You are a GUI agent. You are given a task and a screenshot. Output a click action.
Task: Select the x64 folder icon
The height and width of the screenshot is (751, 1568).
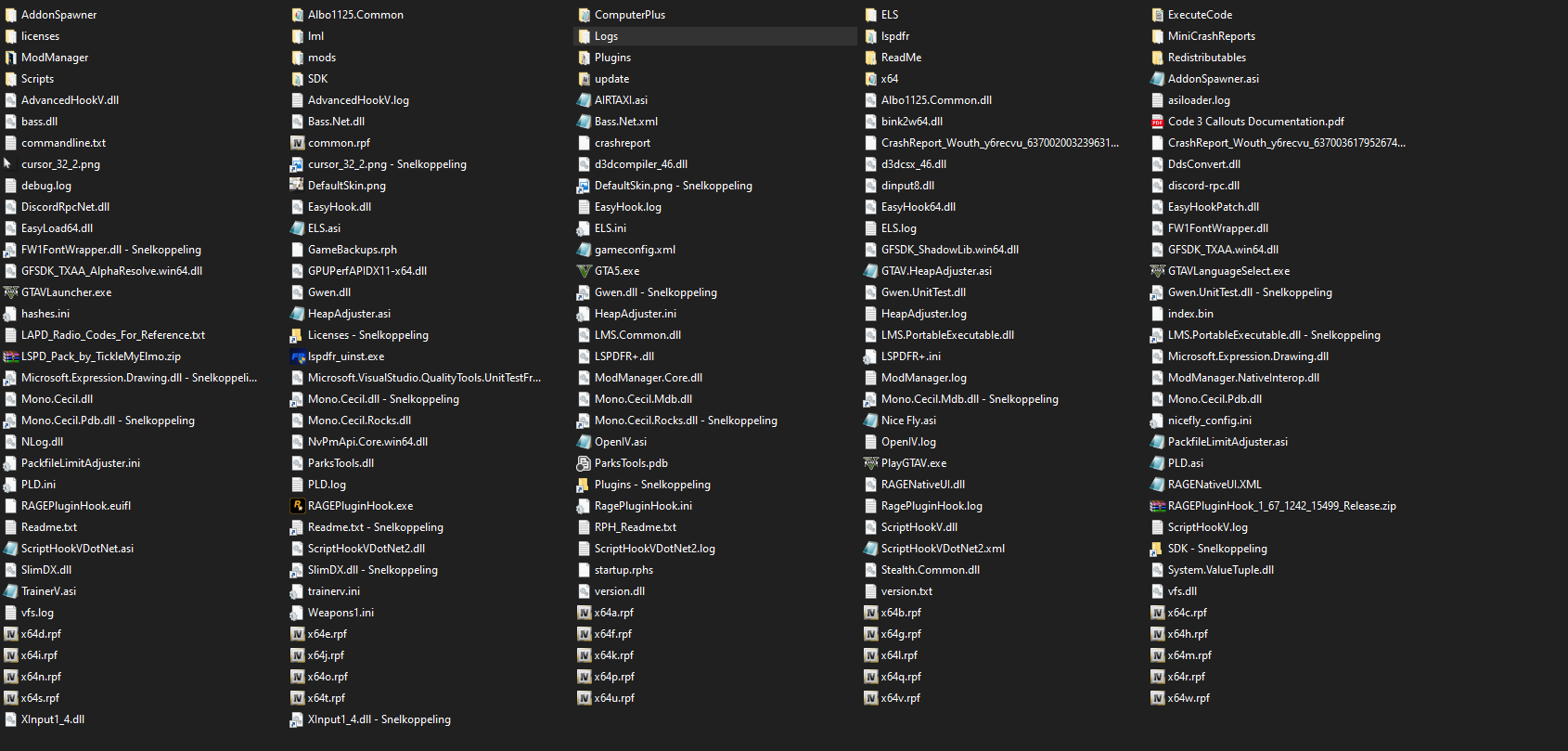click(x=870, y=79)
